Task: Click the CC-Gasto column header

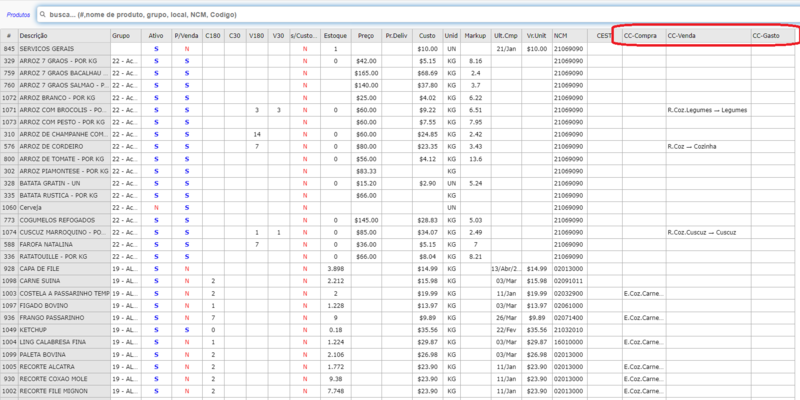Action: click(x=773, y=36)
